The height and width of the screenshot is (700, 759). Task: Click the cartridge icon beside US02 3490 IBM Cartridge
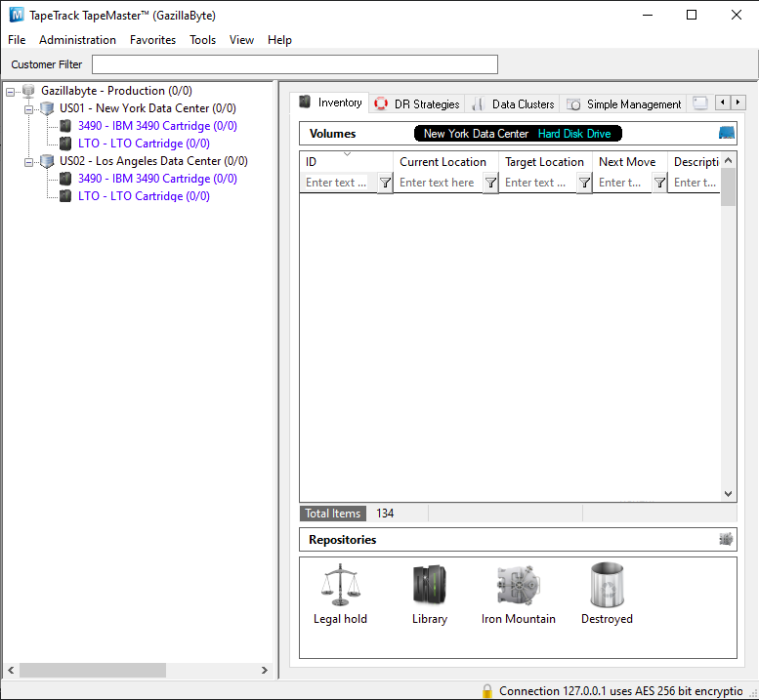(65, 179)
